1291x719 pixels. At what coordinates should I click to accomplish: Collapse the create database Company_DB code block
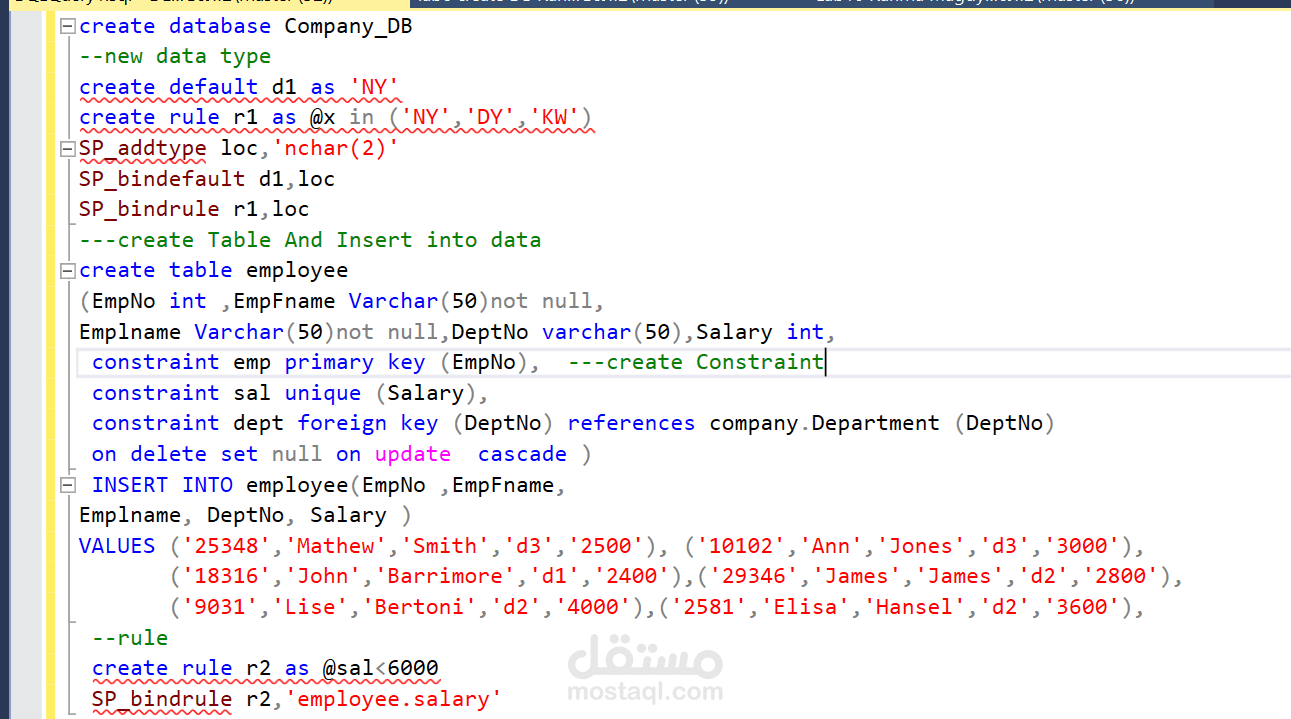click(x=67, y=27)
